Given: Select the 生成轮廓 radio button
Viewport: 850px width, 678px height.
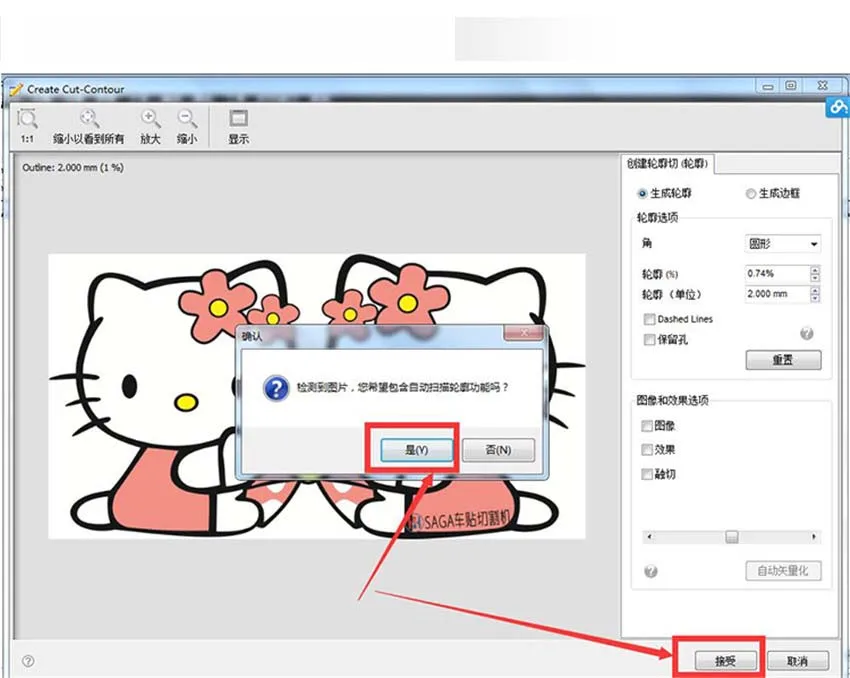Looking at the screenshot, I should tap(642, 193).
